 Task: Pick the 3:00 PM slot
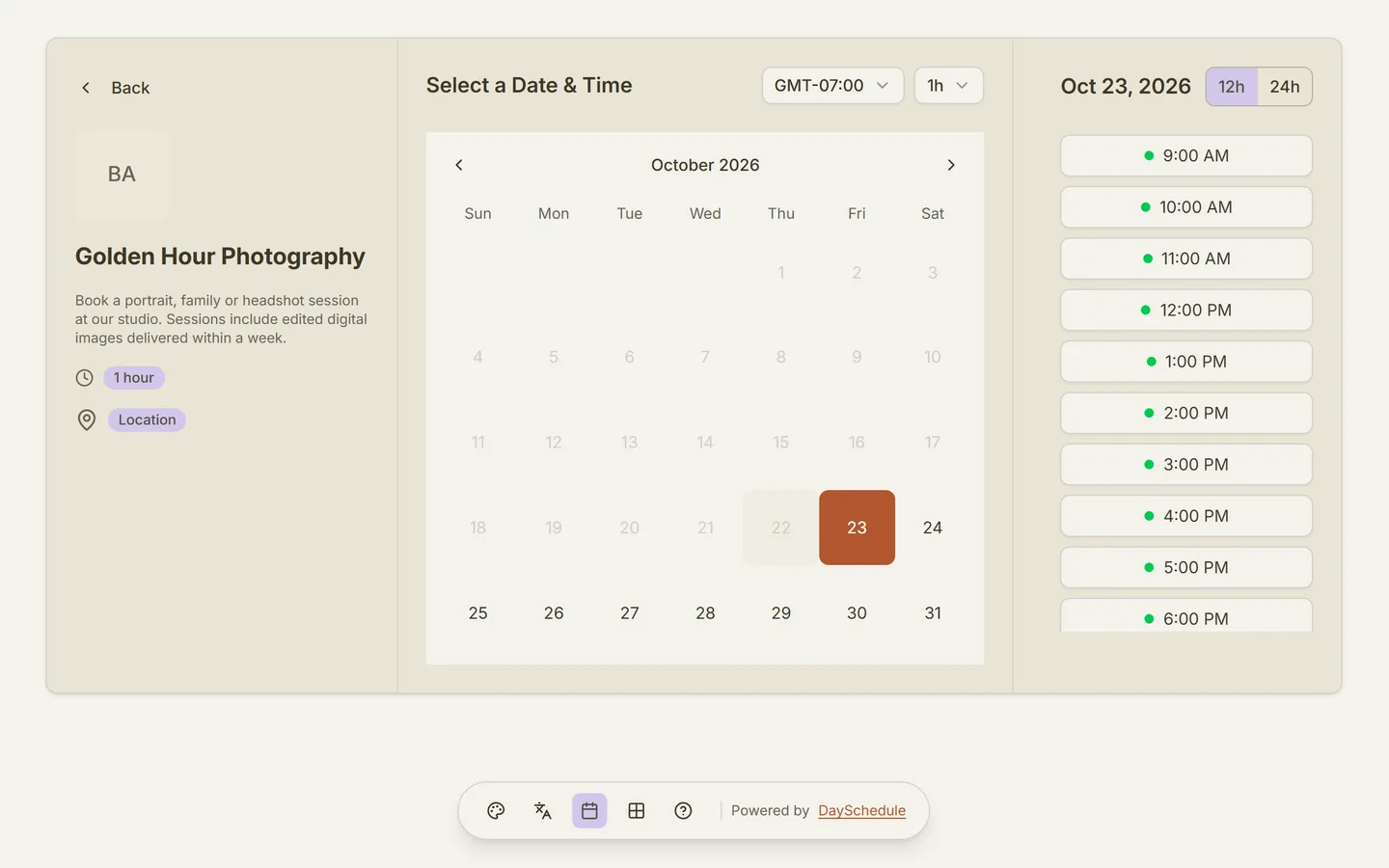[1186, 464]
